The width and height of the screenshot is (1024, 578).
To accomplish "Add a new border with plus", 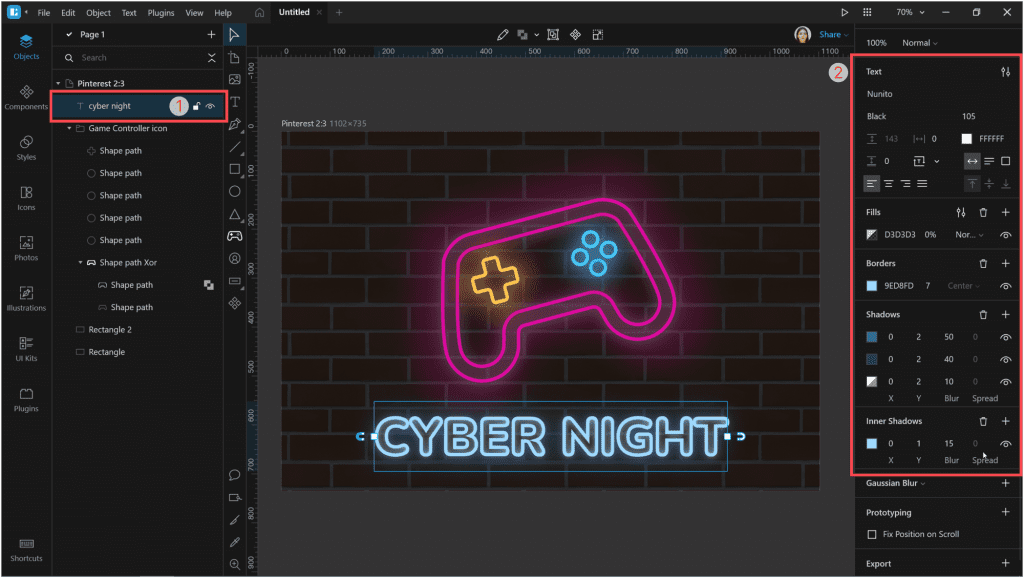I will [1005, 264].
